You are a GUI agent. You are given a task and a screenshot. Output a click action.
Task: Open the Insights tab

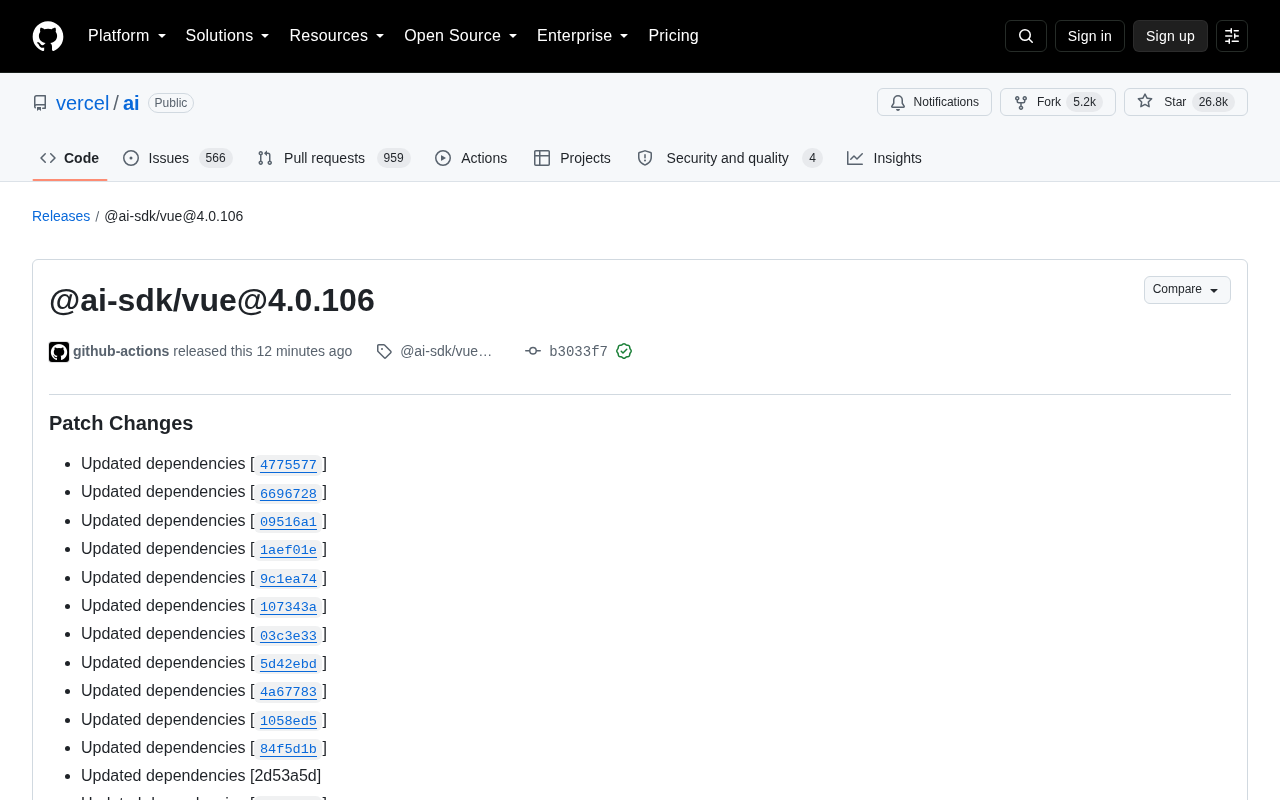[x=884, y=158]
